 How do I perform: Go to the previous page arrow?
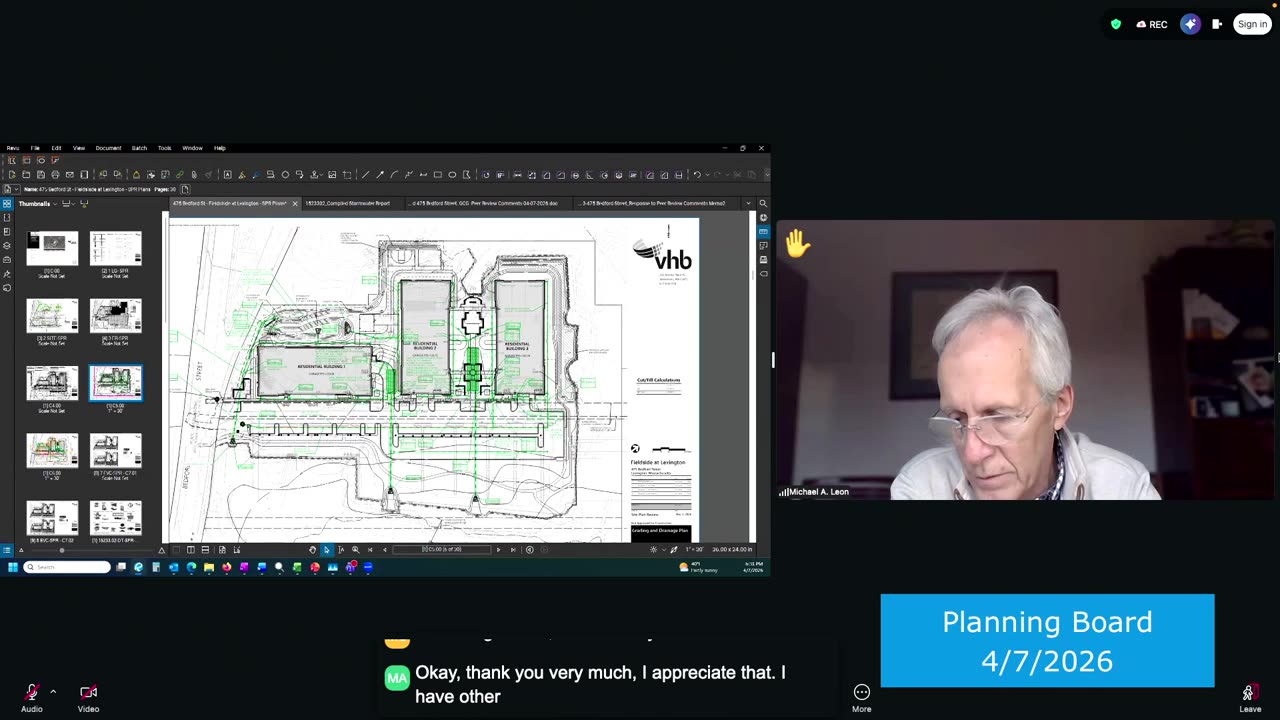coord(385,550)
